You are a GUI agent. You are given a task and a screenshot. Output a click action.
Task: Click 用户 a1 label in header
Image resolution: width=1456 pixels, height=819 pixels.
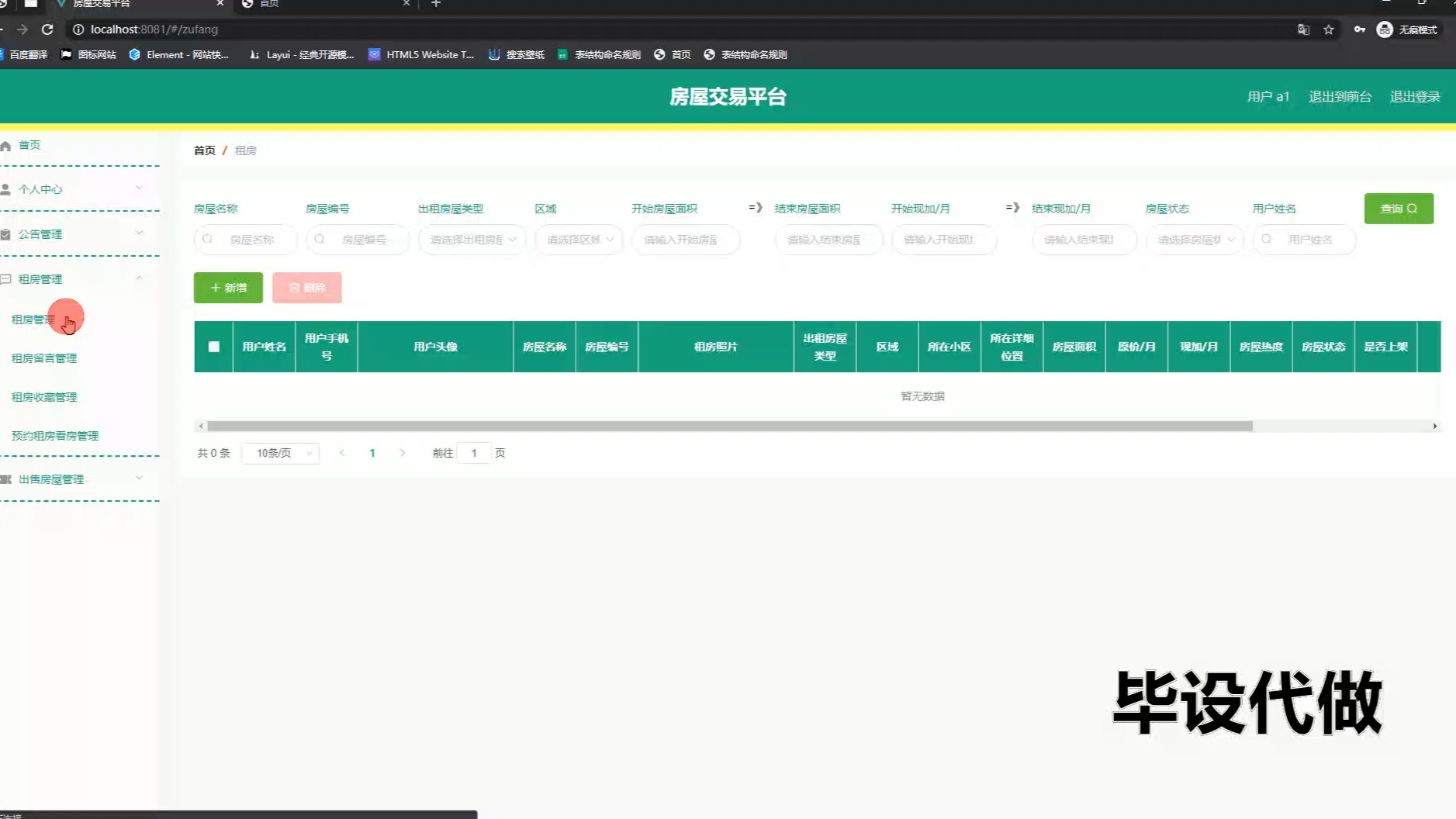coord(1268,97)
